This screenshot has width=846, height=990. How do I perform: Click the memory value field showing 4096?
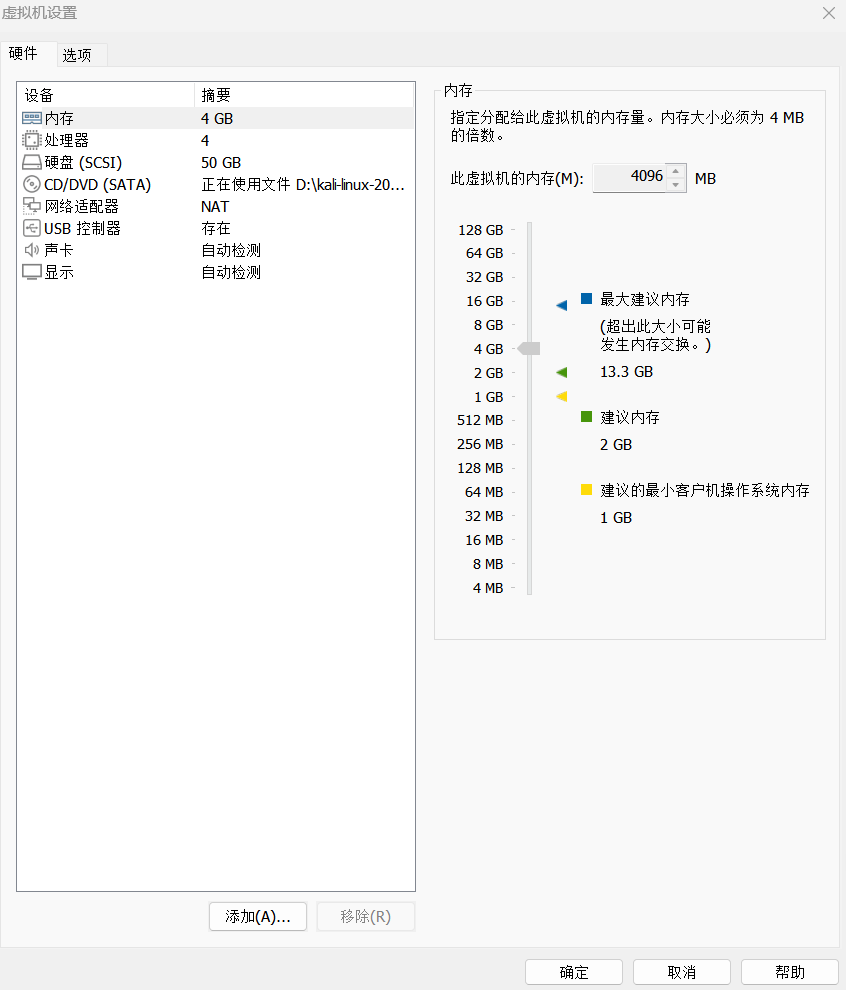pos(629,177)
